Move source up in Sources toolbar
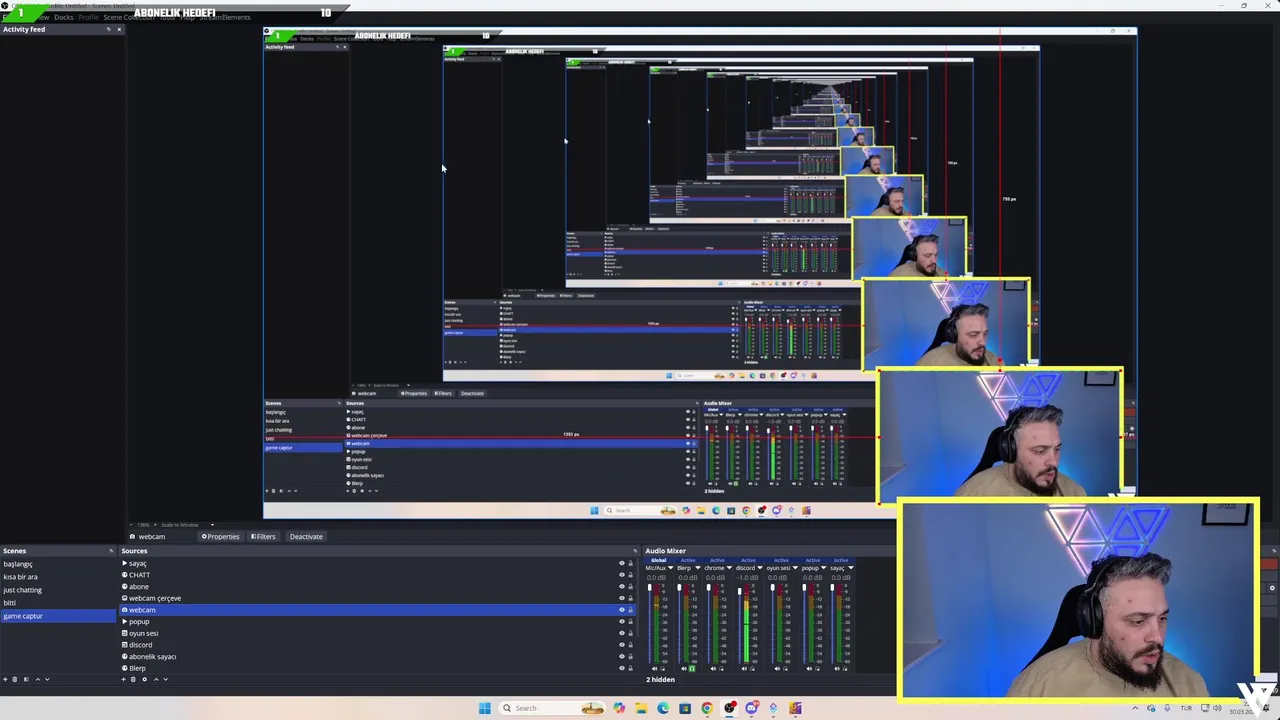 tap(156, 679)
